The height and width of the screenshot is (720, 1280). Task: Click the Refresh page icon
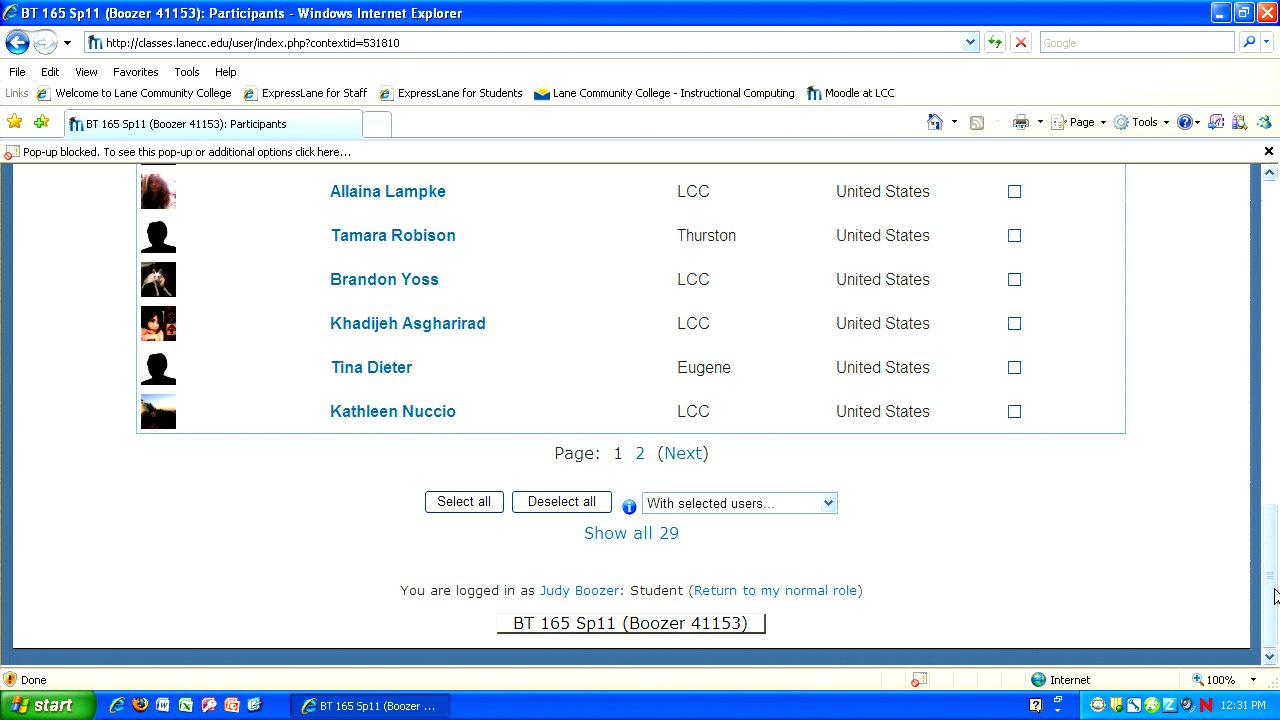coord(995,43)
